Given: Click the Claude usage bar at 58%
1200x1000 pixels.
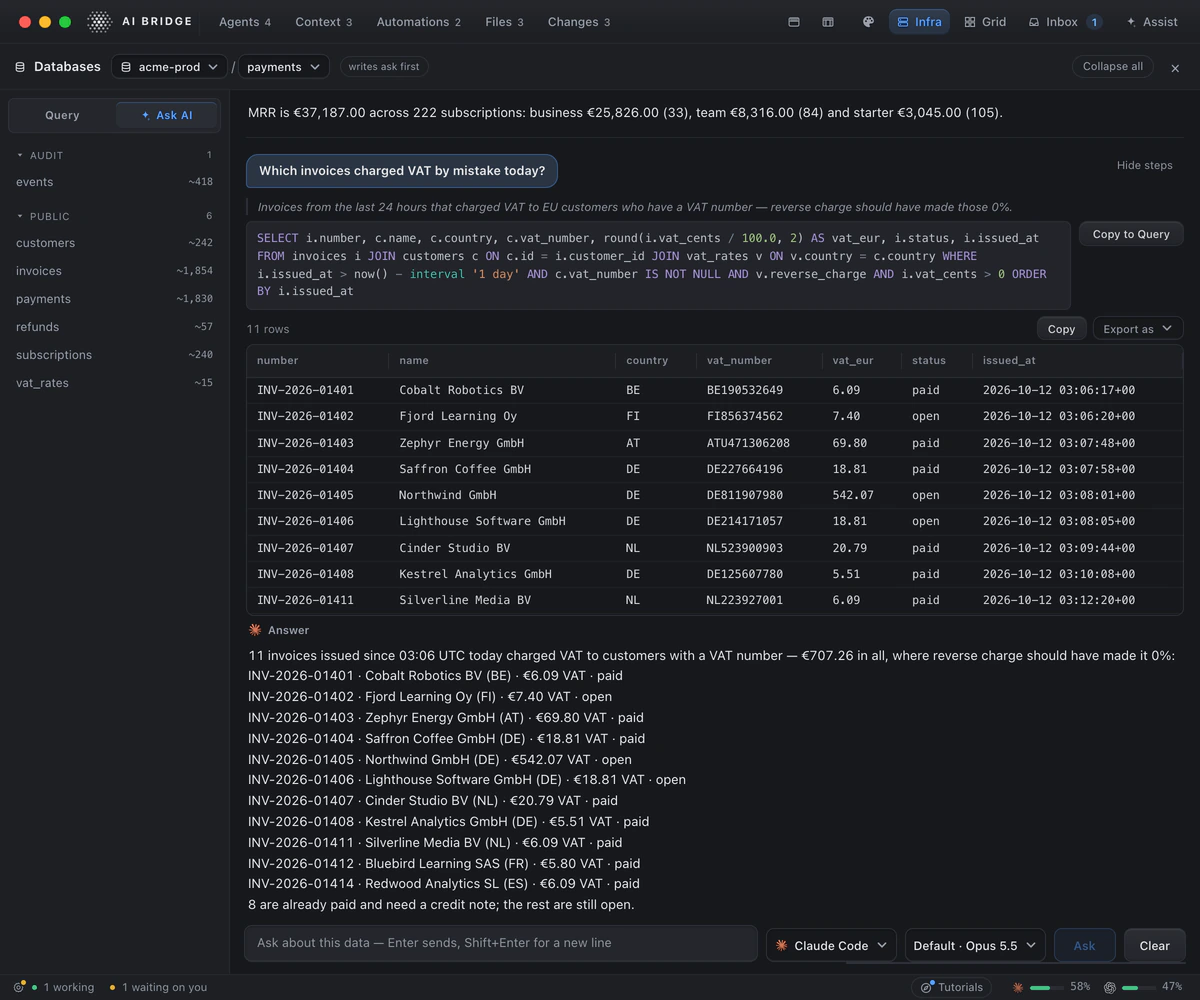Looking at the screenshot, I should (x=1046, y=987).
